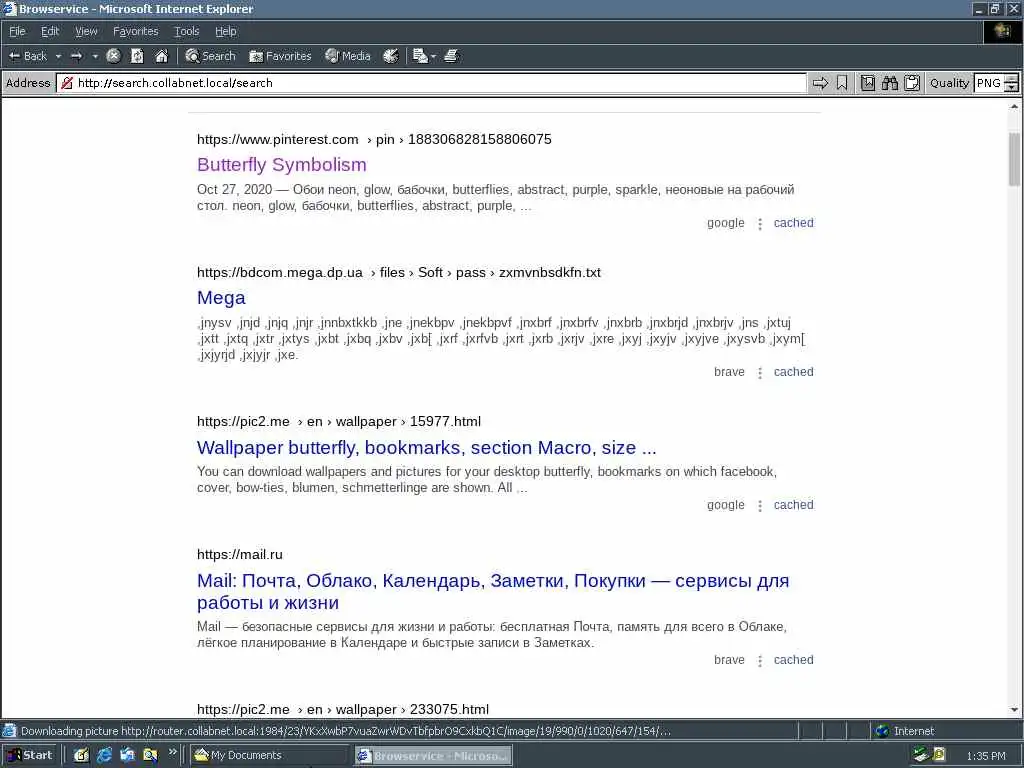The image size is (1024, 768).
Task: Click the binoculars find icon
Action: coord(889,83)
